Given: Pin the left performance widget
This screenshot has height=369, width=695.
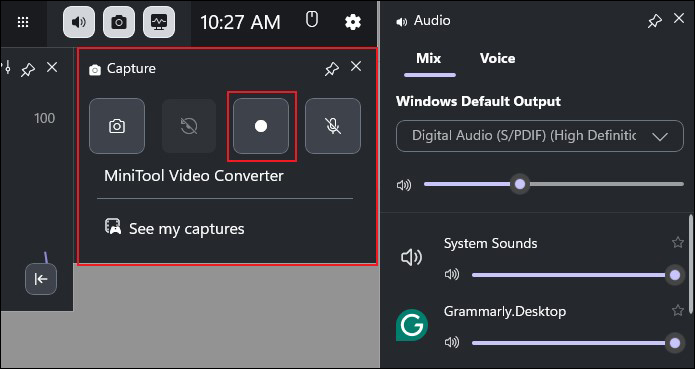Looking at the screenshot, I should coord(28,70).
